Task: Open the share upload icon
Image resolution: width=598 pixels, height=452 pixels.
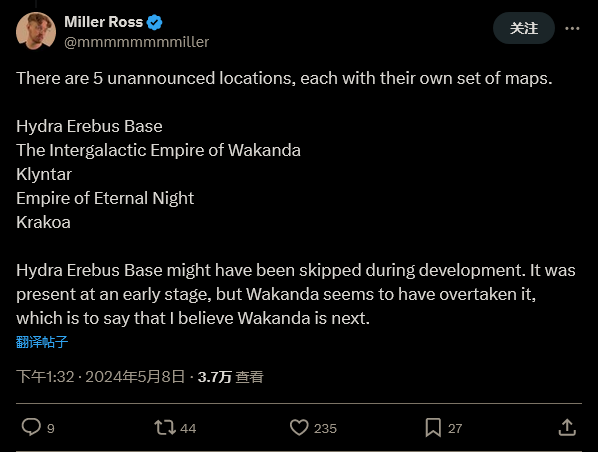Action: click(x=567, y=427)
